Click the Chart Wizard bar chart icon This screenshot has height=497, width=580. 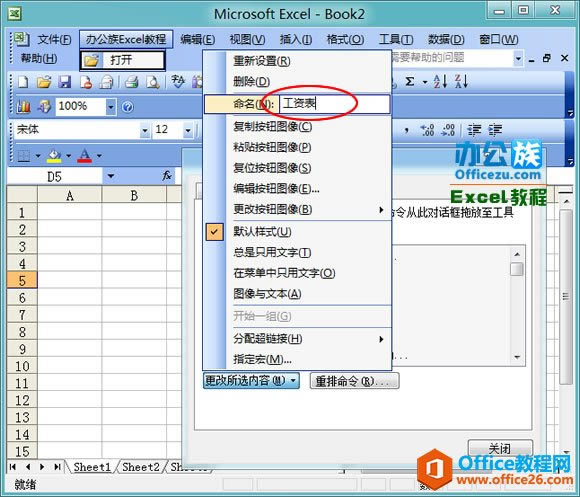pyautogui.click(x=24, y=106)
